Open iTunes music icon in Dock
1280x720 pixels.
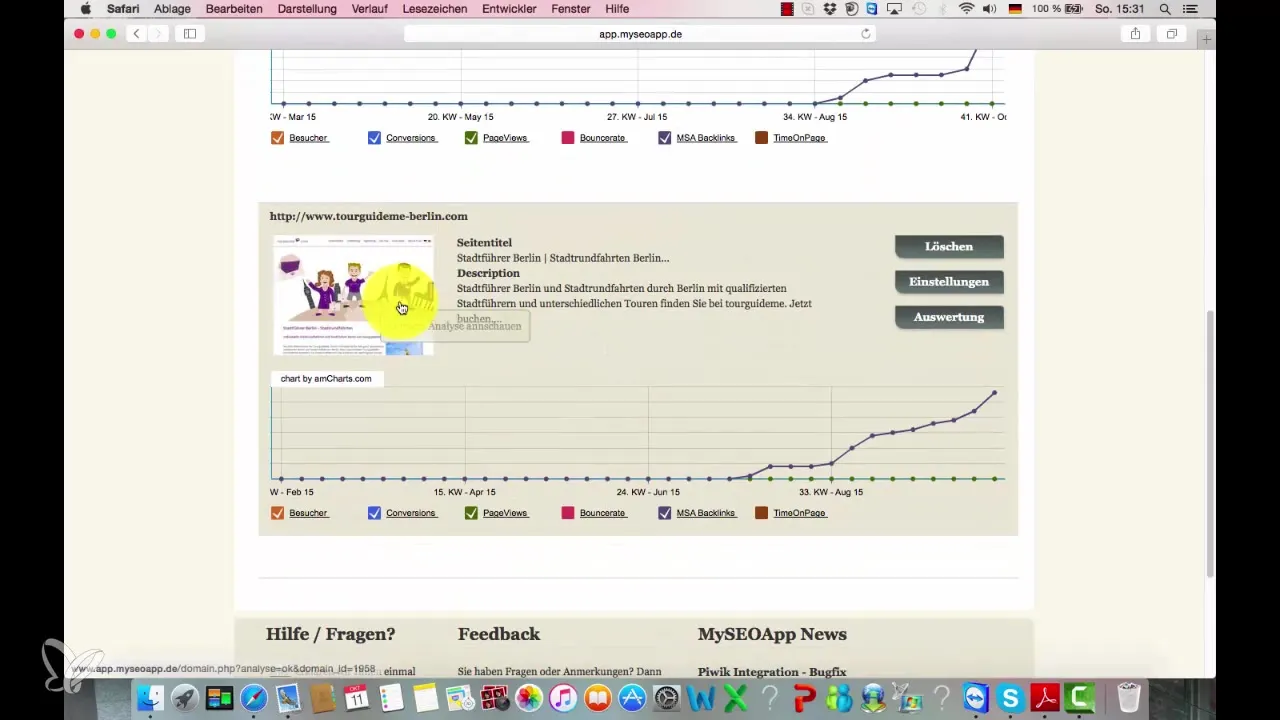(x=564, y=697)
